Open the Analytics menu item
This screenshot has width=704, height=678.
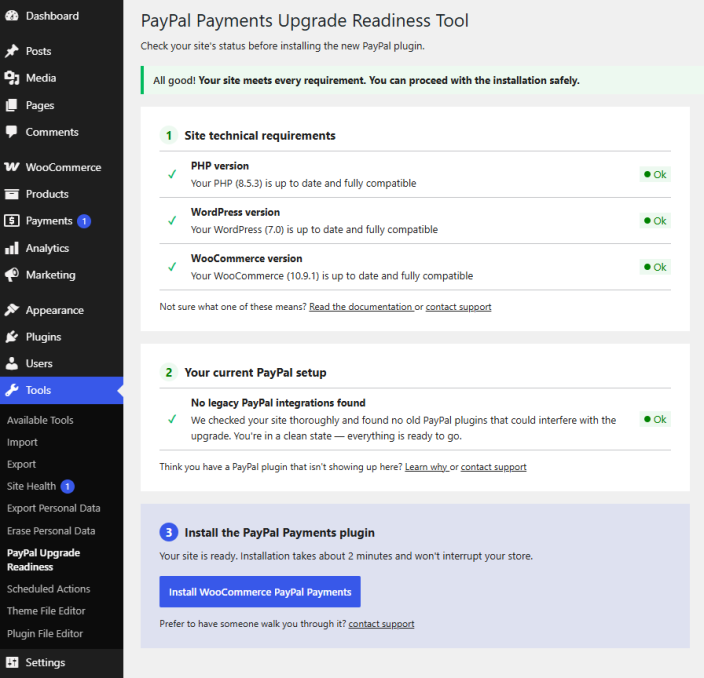click(62, 248)
